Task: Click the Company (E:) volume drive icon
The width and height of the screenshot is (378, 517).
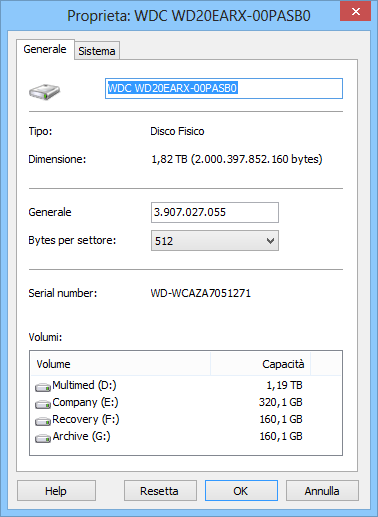Action: pos(43,404)
